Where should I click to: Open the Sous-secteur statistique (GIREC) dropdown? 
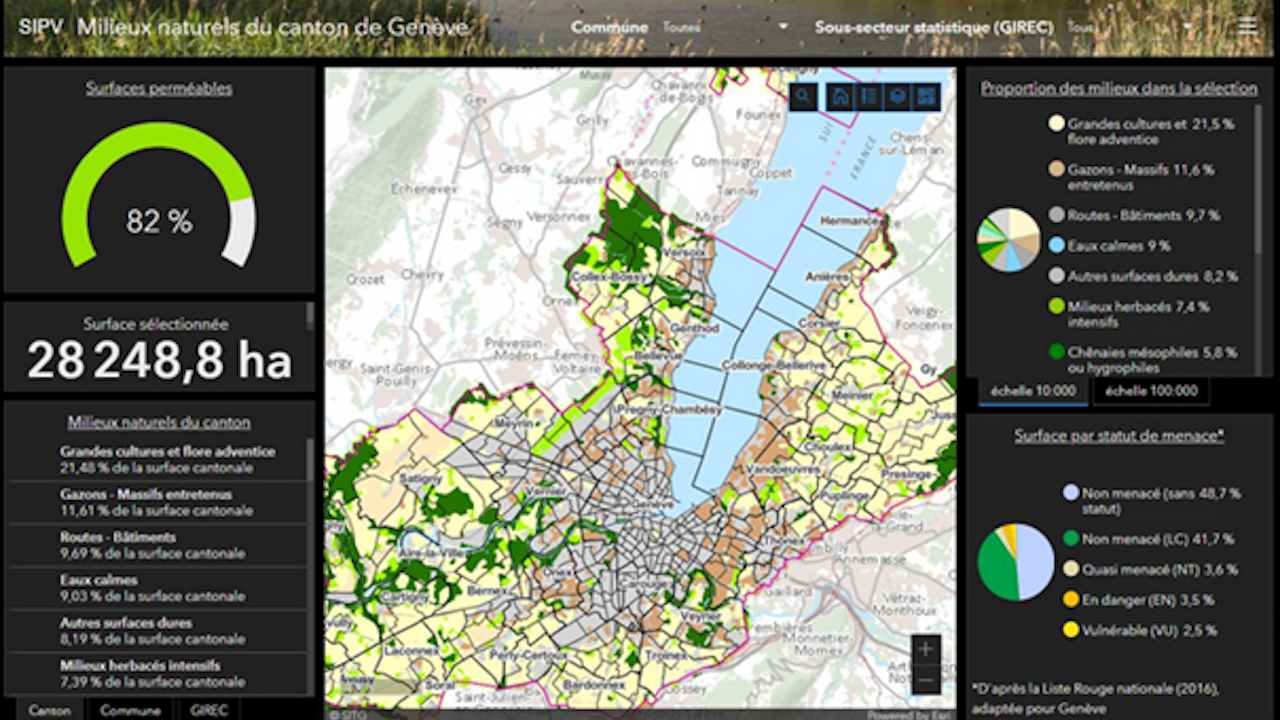[x=1131, y=27]
